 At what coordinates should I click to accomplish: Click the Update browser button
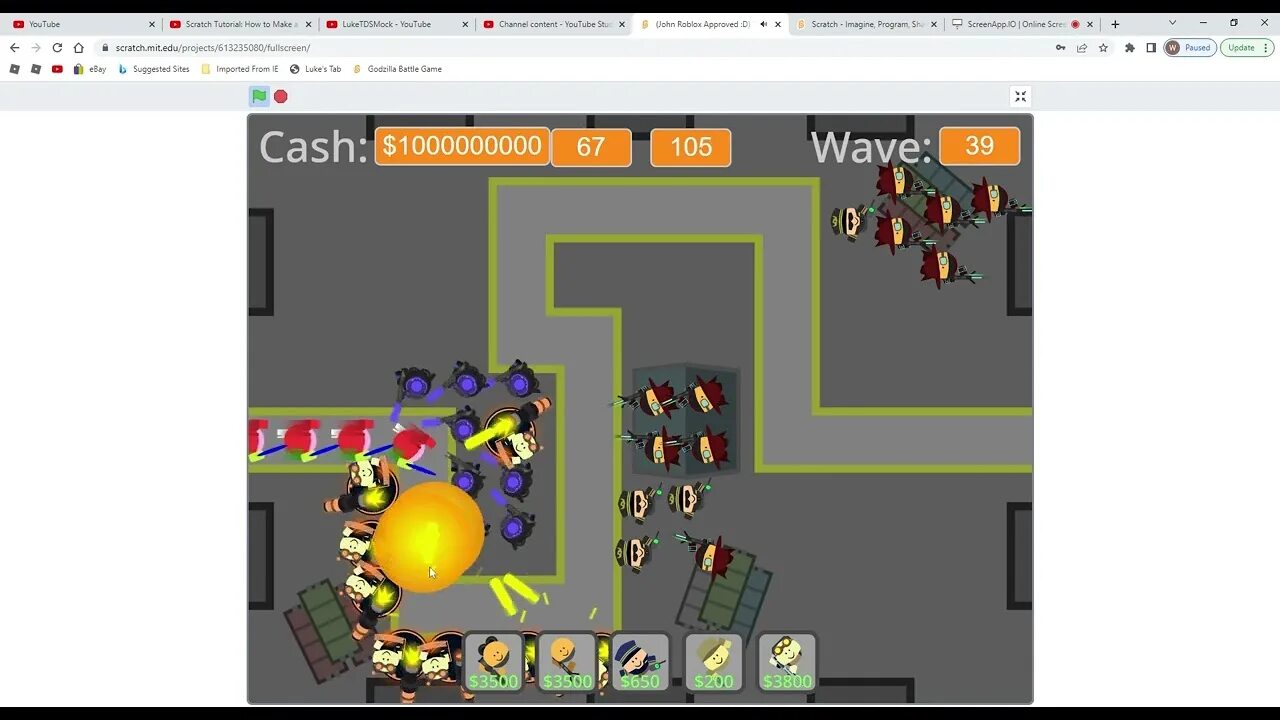coord(1241,47)
